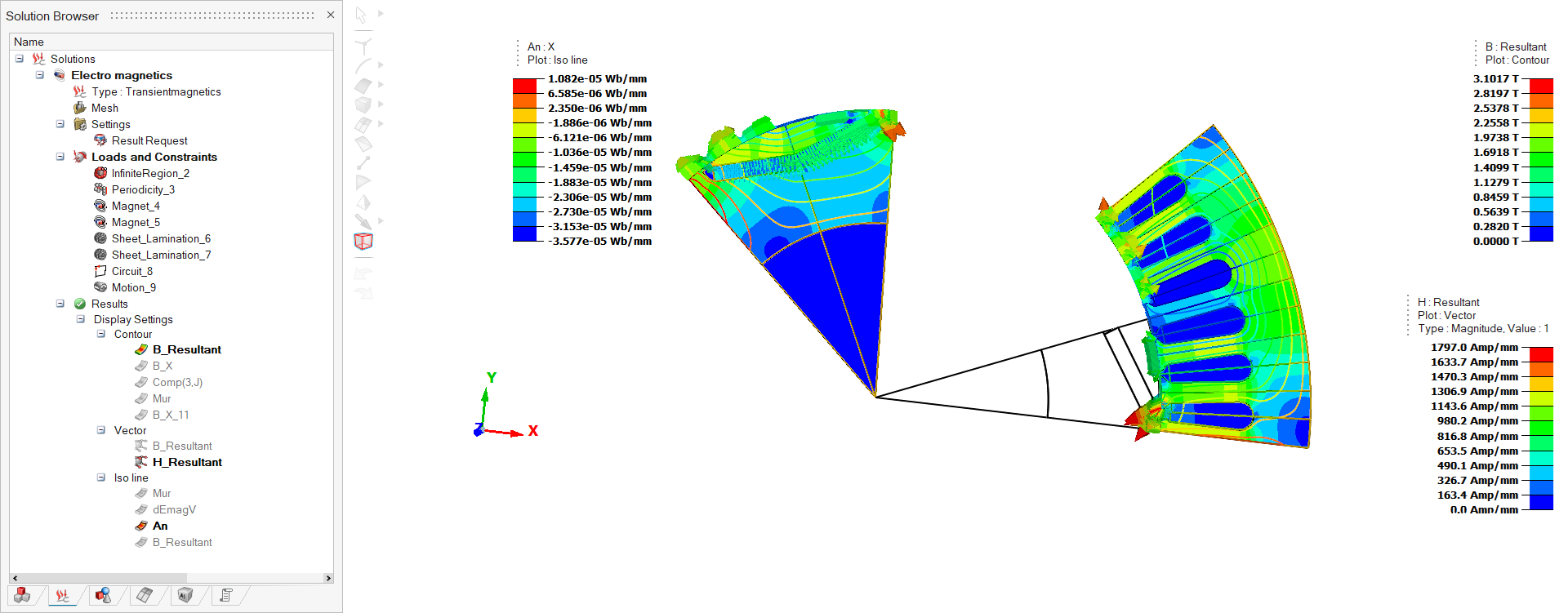Screen dimensions: 1568x613
Task: Collapse the Display Settings node
Action: click(x=80, y=319)
